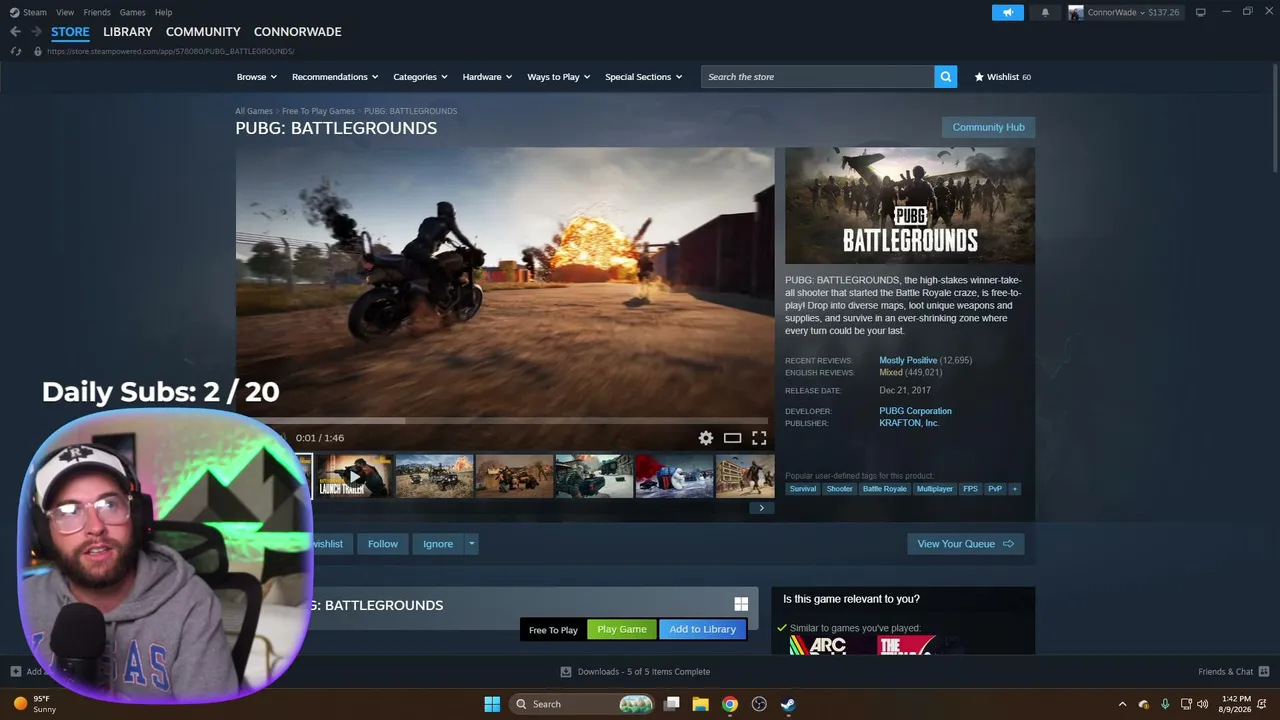Open the Shooter tag

(840, 489)
